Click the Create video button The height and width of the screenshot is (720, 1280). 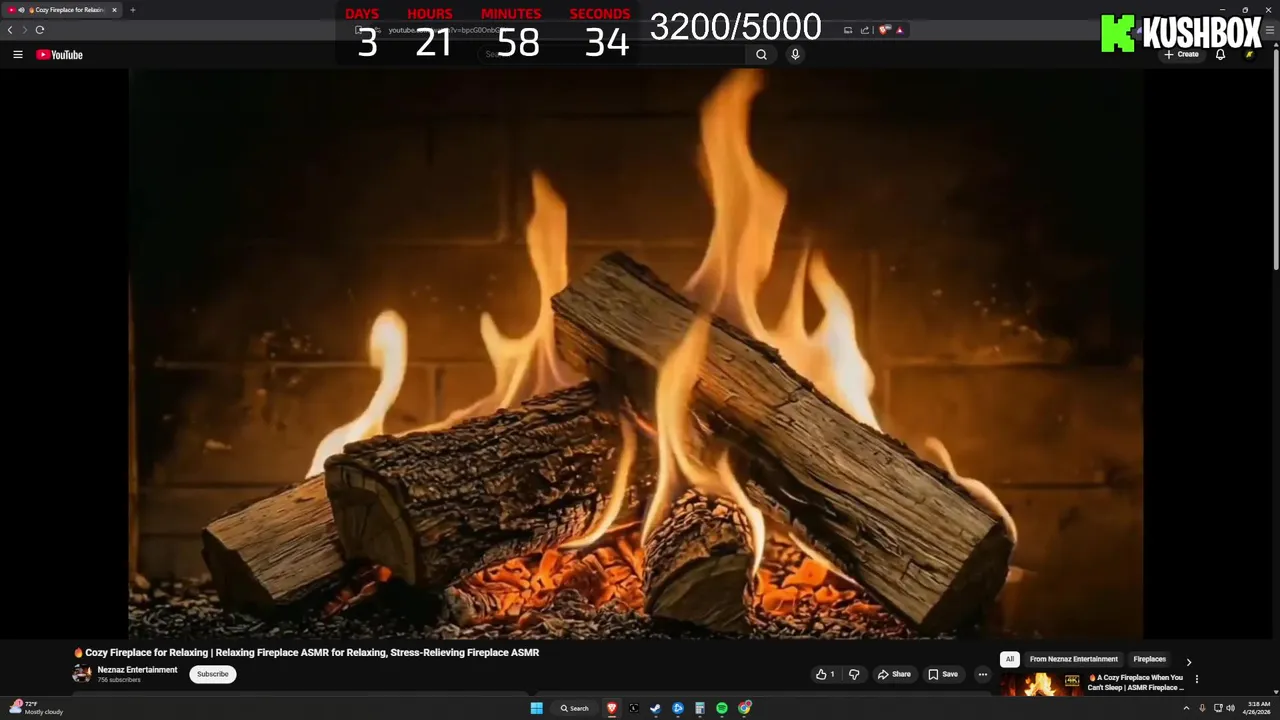point(1181,54)
